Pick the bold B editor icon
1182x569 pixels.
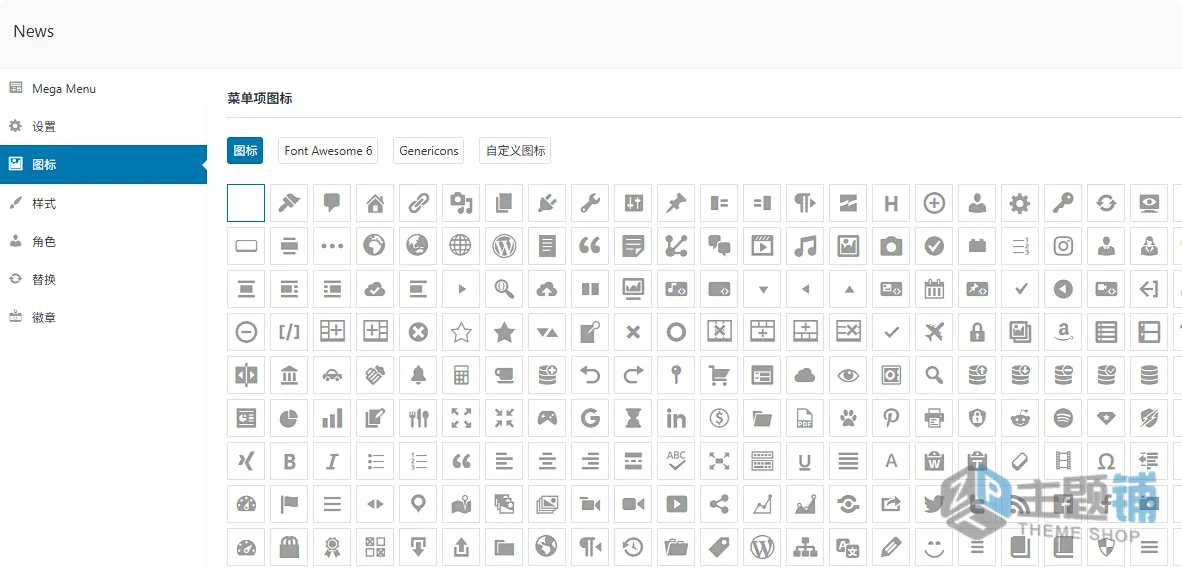point(289,460)
